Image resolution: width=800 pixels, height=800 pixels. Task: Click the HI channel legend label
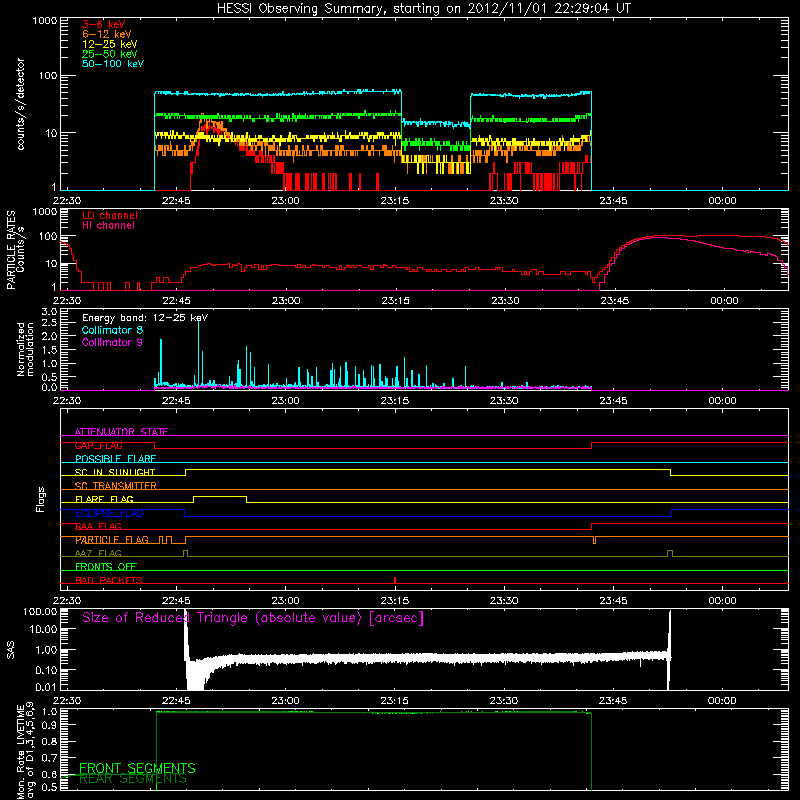tap(108, 226)
